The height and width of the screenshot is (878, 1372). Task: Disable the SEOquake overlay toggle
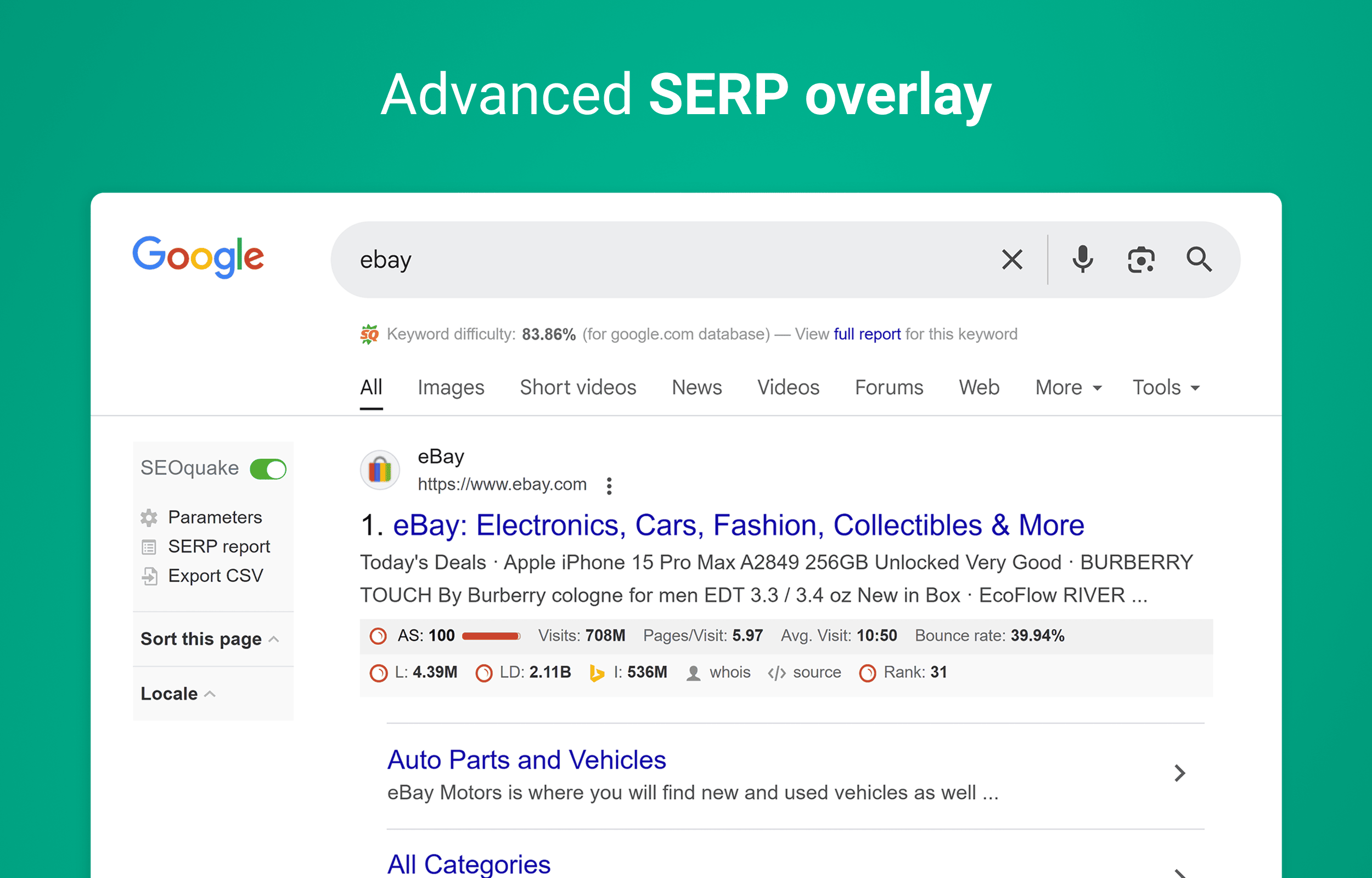coord(268,469)
